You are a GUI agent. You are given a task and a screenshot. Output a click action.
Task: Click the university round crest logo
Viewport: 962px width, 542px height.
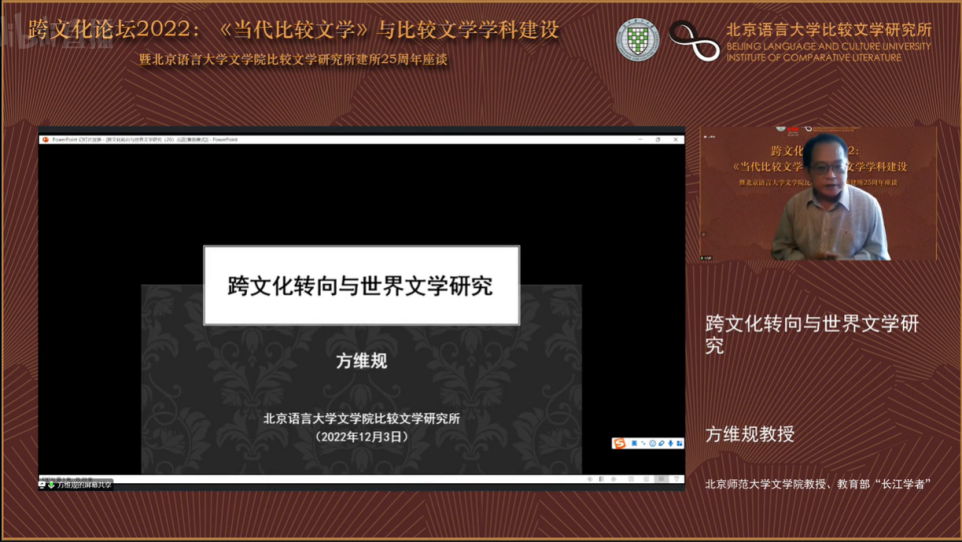point(637,41)
